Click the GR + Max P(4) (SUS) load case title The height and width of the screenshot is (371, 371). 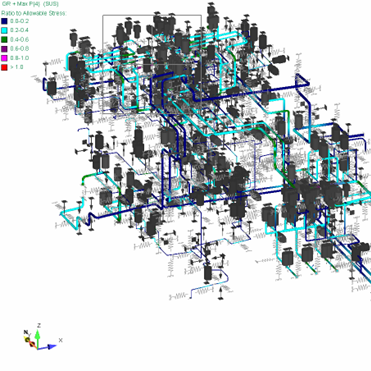30,4
